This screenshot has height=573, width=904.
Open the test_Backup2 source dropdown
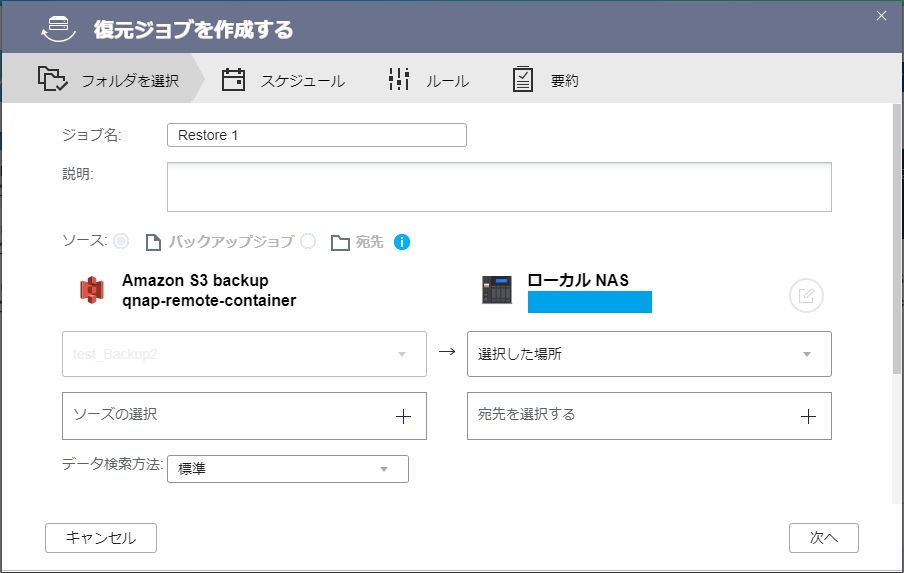point(244,354)
